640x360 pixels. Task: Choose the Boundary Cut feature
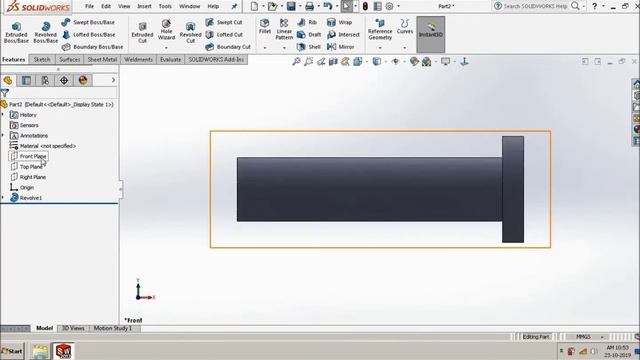(228, 47)
